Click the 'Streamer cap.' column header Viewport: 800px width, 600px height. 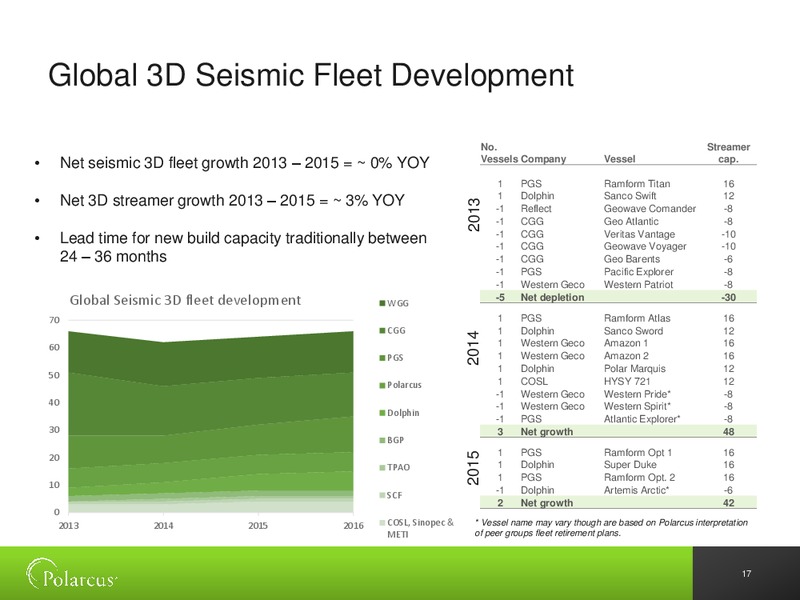(728, 153)
